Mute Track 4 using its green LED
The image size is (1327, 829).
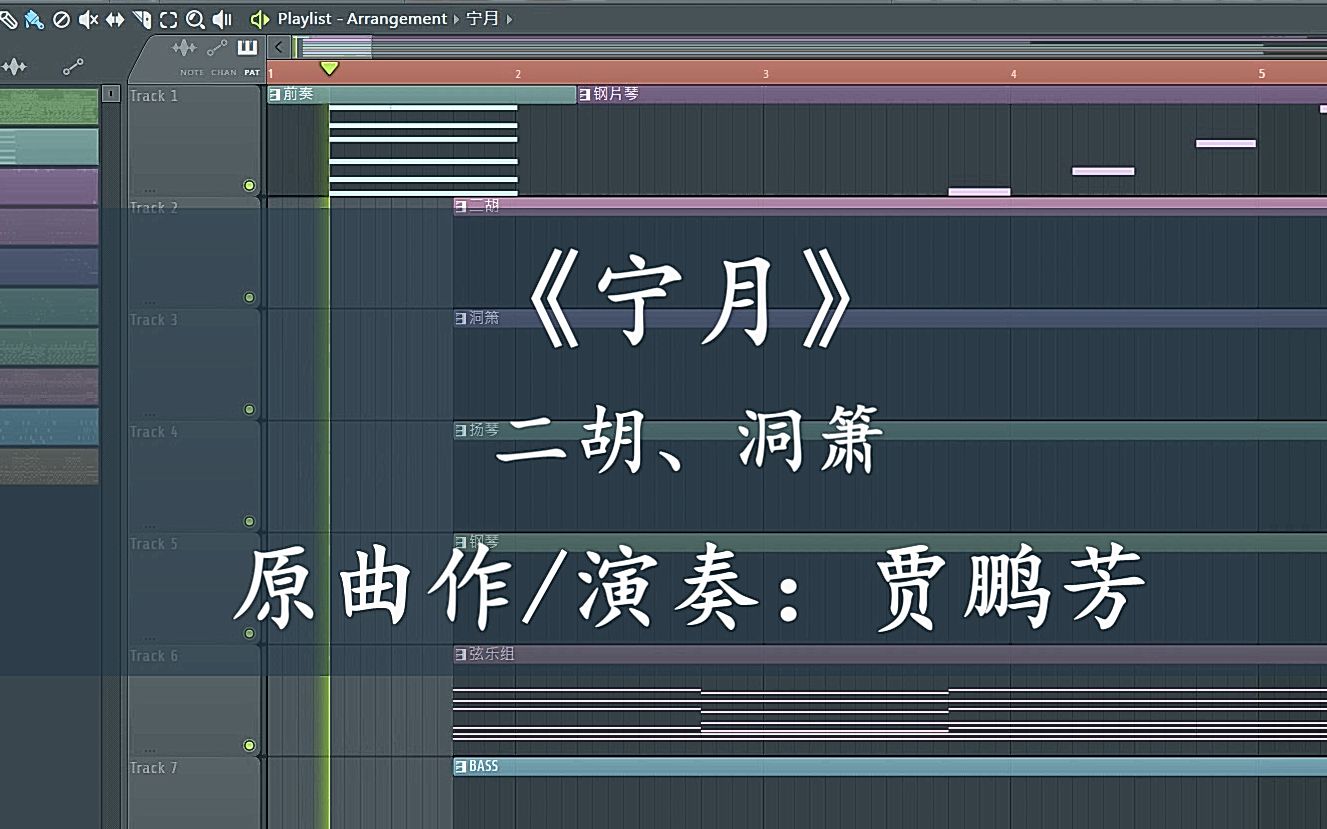[249, 522]
